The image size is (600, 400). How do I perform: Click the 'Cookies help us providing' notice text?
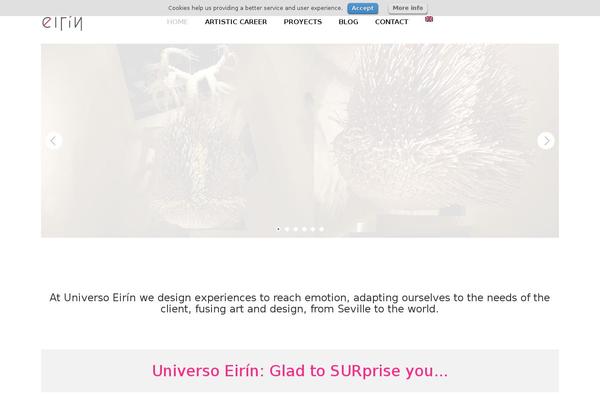[255, 8]
